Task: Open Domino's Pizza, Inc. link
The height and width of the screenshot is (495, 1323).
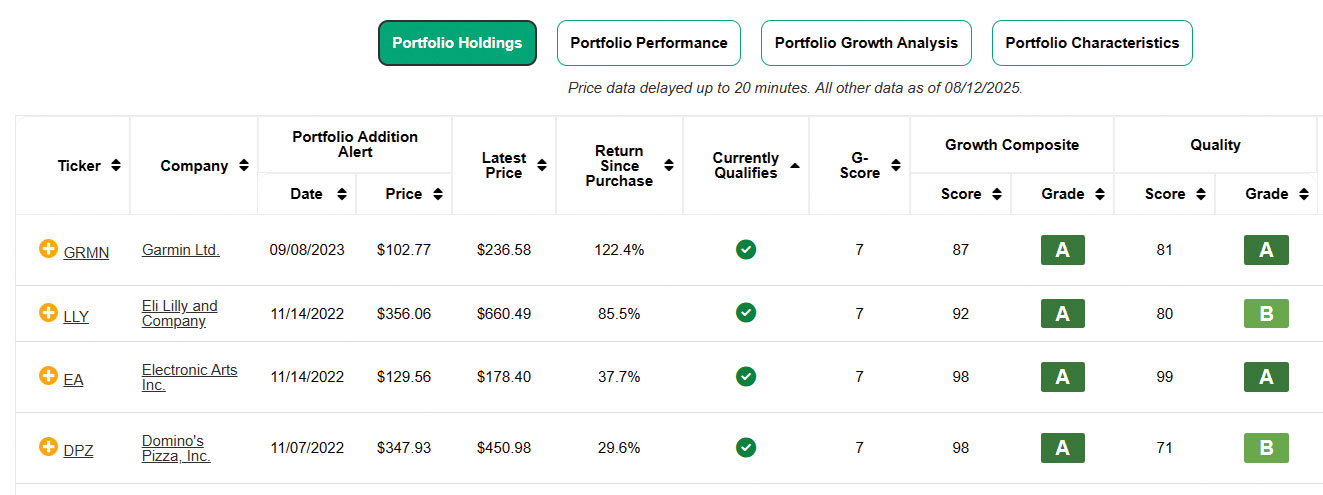Action: click(x=176, y=448)
